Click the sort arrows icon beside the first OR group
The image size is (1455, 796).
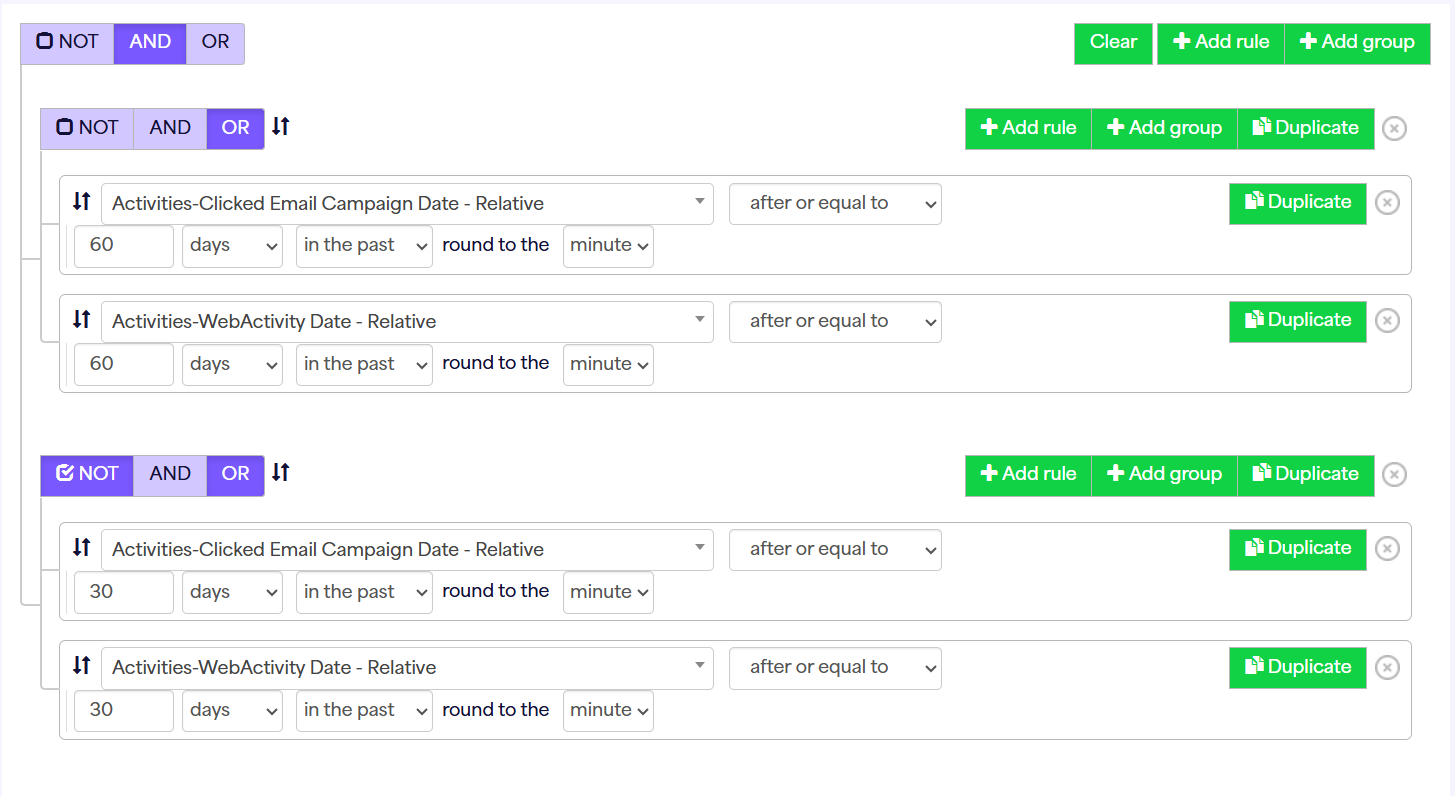[x=281, y=127]
